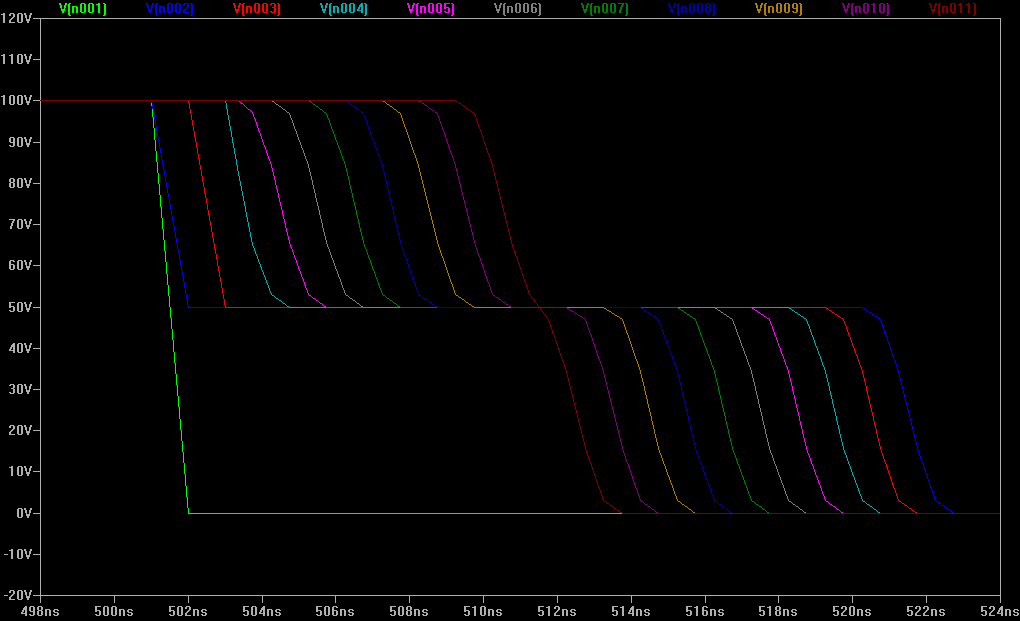Click the 498ns time axis label
The image size is (1020, 621).
[40, 611]
